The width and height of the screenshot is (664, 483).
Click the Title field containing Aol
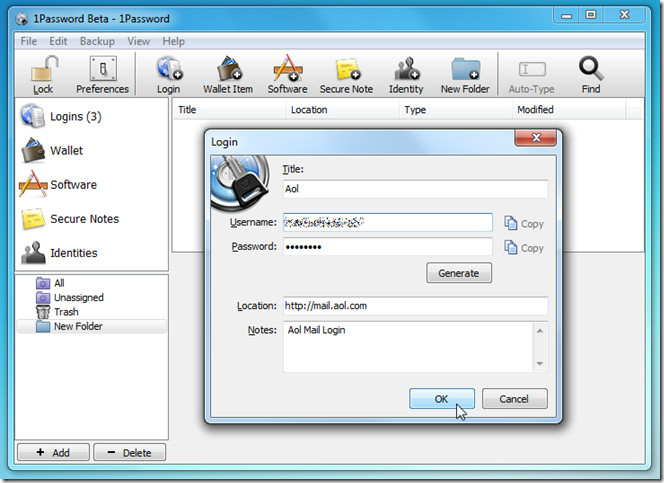[x=415, y=189]
